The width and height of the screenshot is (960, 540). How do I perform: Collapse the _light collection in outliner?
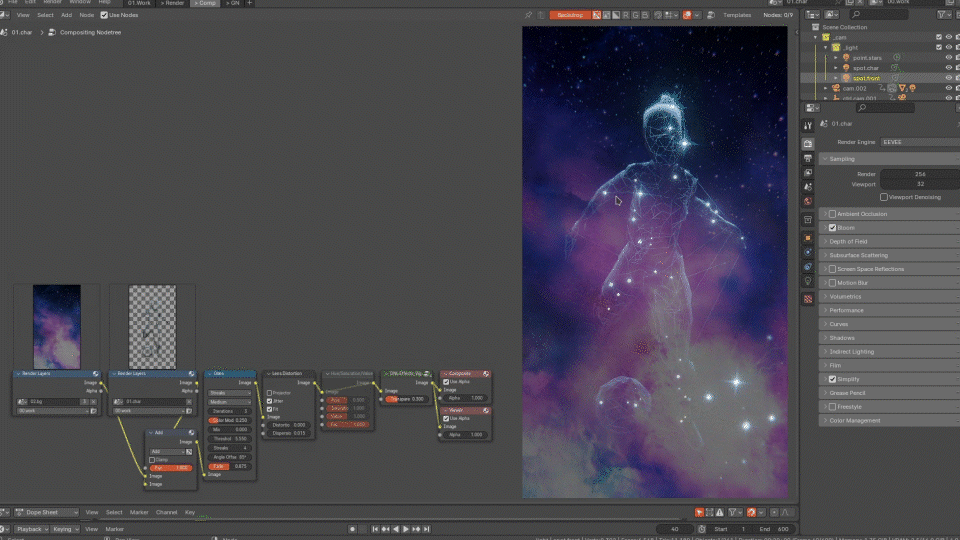click(825, 48)
